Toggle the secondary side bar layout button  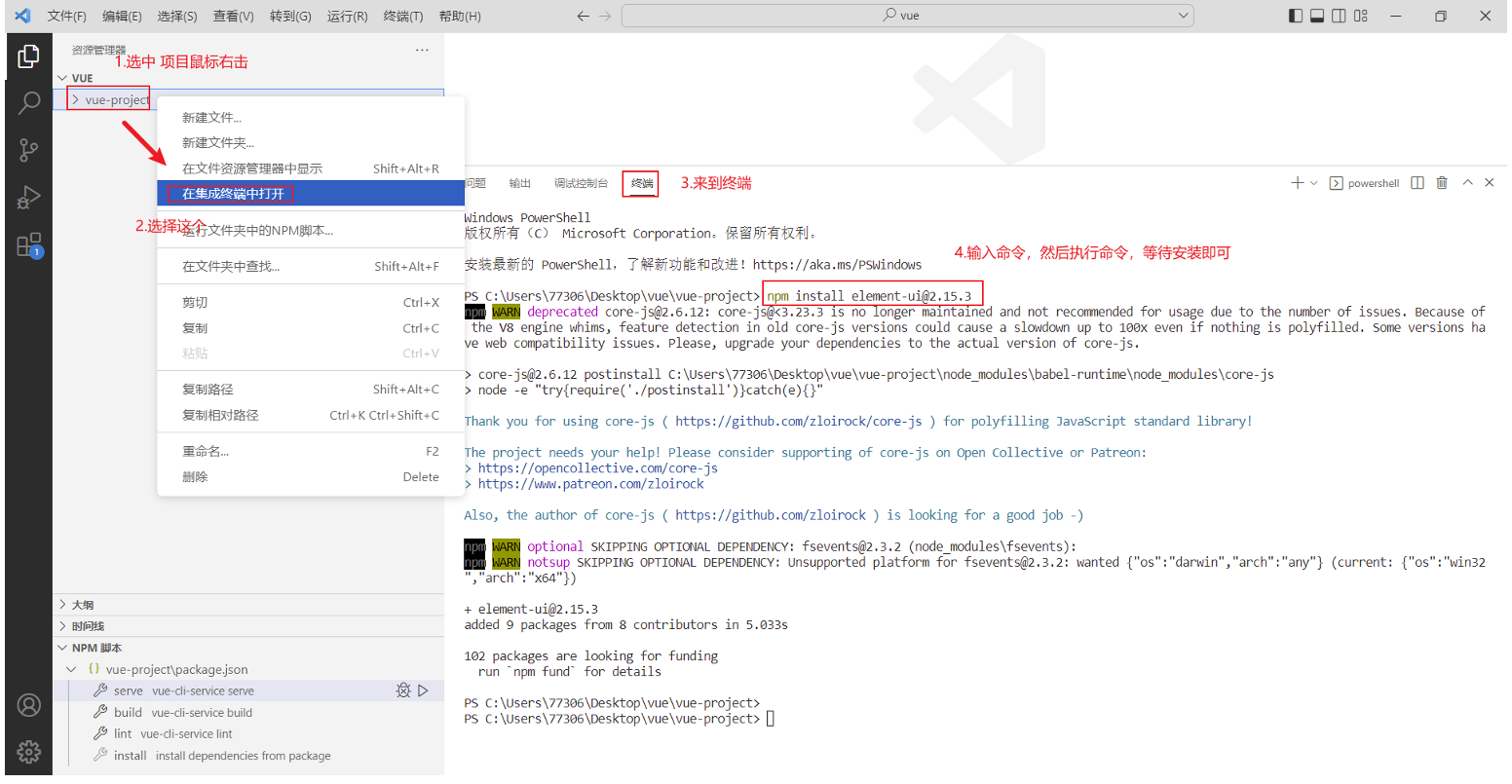1339,16
